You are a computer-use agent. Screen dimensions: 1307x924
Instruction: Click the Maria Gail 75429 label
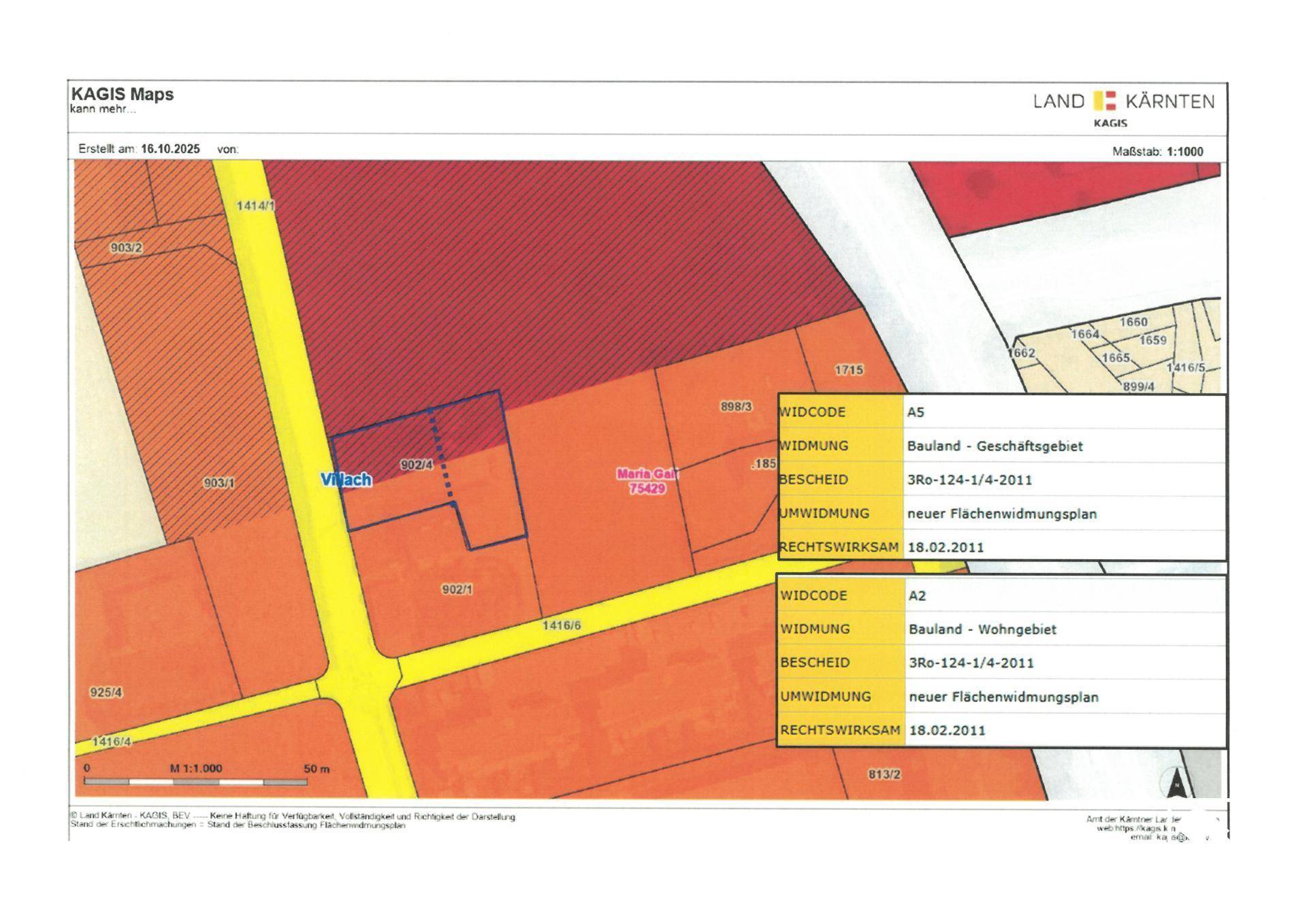[647, 481]
